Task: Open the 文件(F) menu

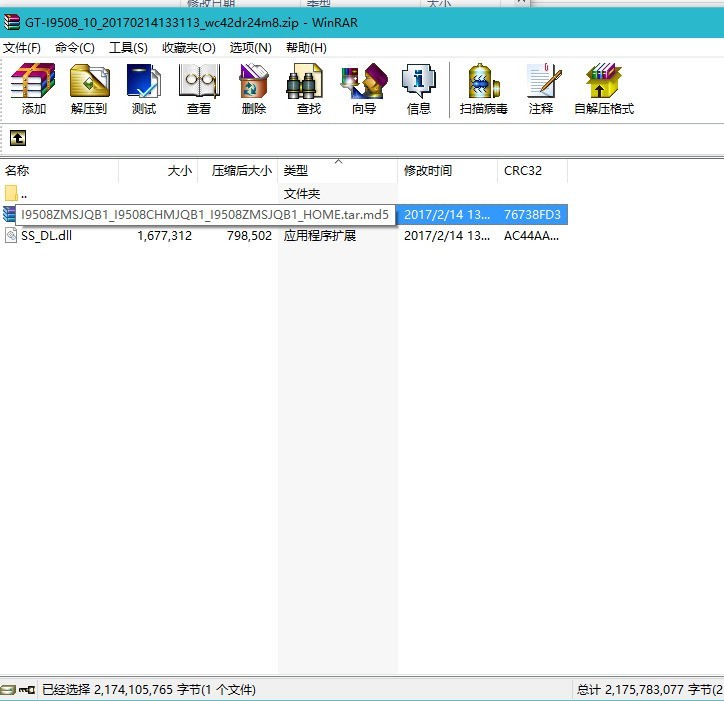Action: click(22, 48)
